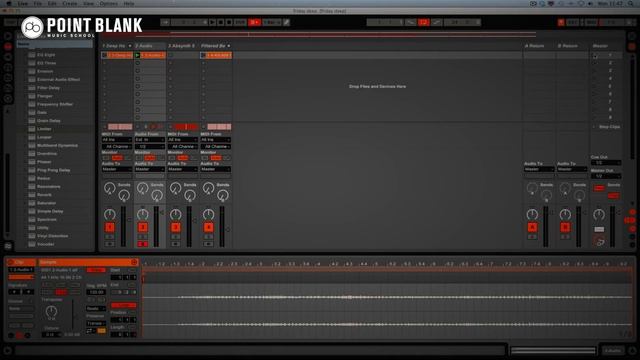
Task: Toggle Return A track activator
Action: pos(532,227)
